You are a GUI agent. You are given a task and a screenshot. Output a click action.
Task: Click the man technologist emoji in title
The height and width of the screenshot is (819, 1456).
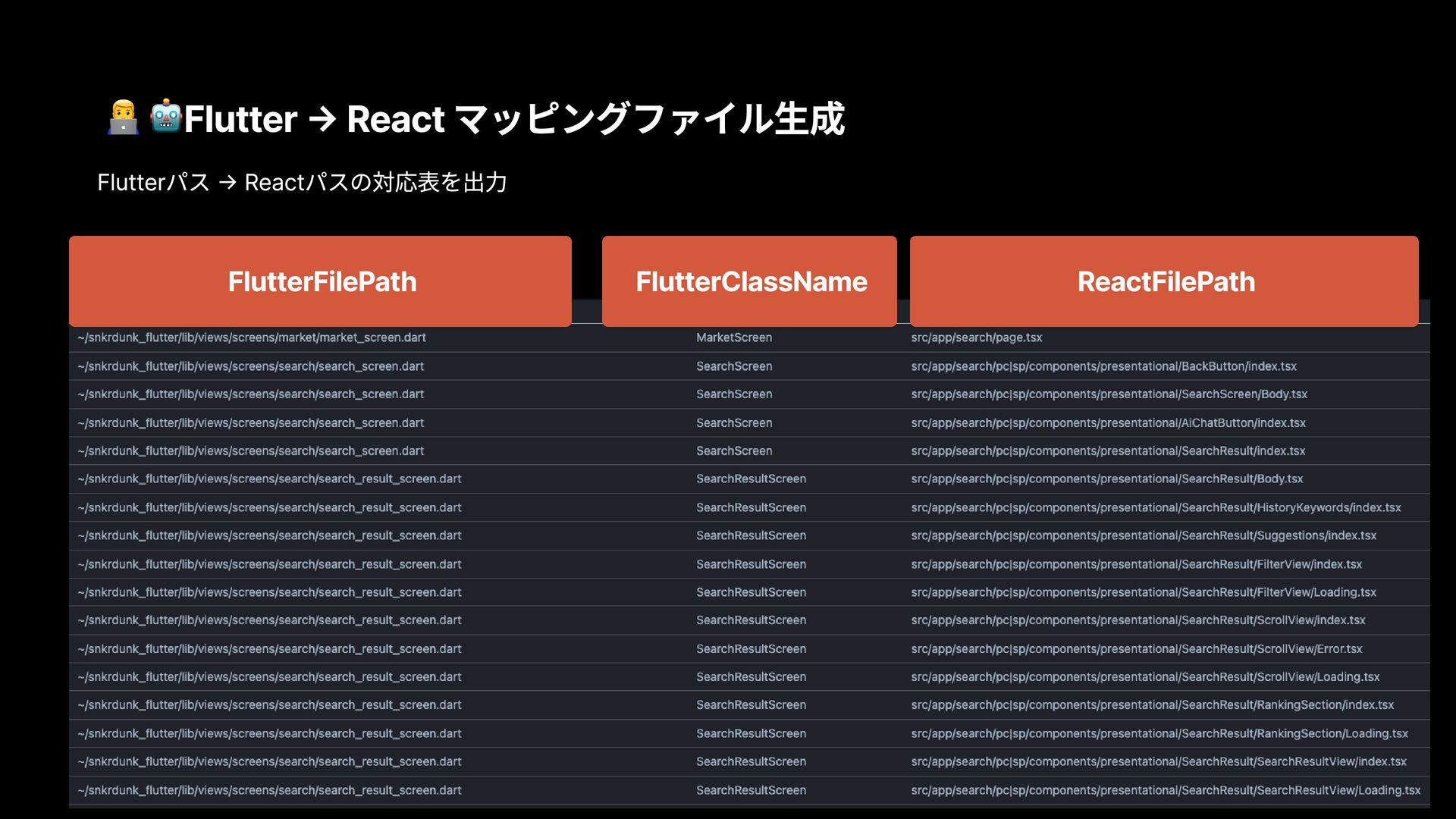[123, 118]
